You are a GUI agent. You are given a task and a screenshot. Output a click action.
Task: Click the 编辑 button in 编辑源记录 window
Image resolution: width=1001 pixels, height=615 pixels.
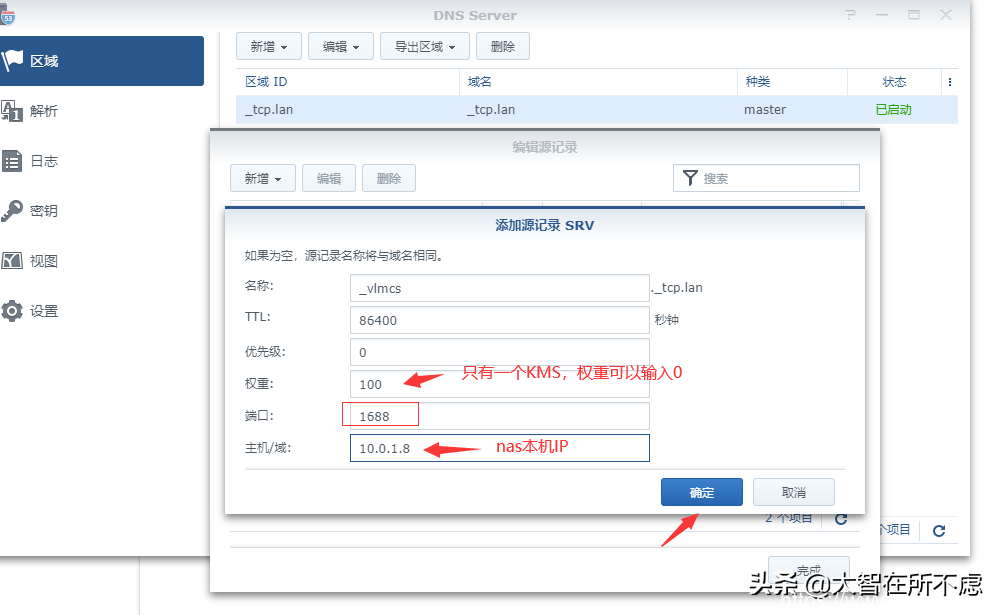329,178
